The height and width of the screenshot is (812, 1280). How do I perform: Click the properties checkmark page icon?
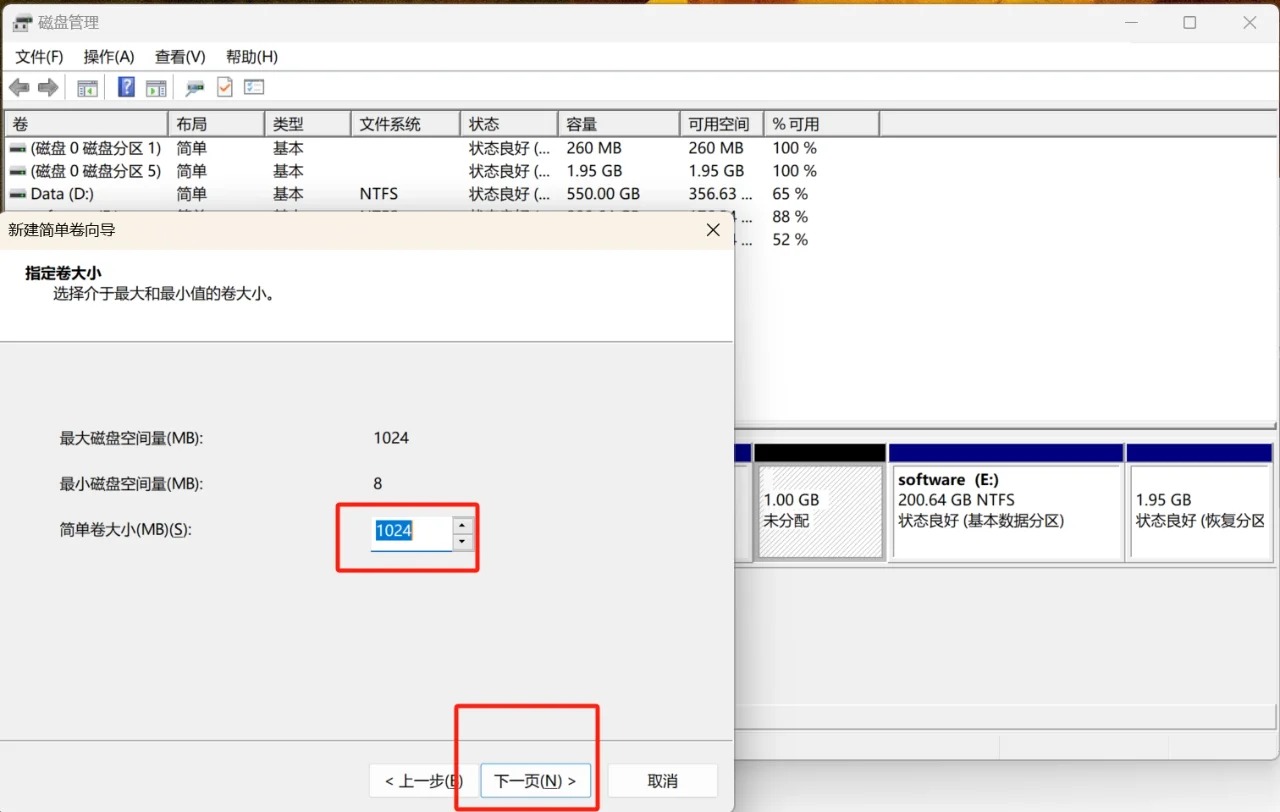(225, 88)
